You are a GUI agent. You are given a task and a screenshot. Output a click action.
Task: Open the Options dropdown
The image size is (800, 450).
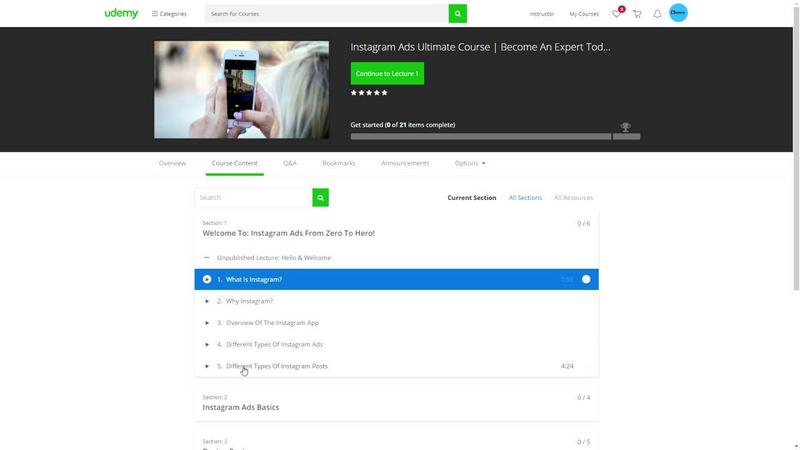(x=470, y=163)
